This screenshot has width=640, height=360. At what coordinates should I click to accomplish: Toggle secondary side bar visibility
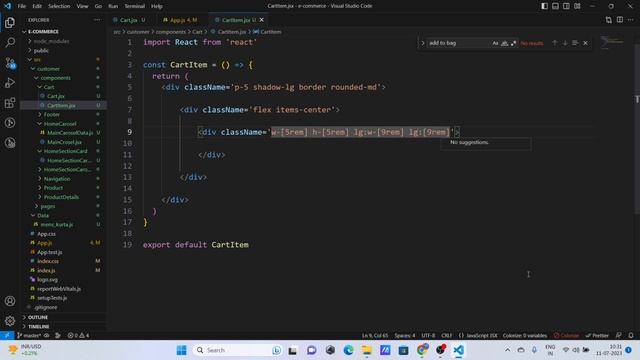(567, 6)
